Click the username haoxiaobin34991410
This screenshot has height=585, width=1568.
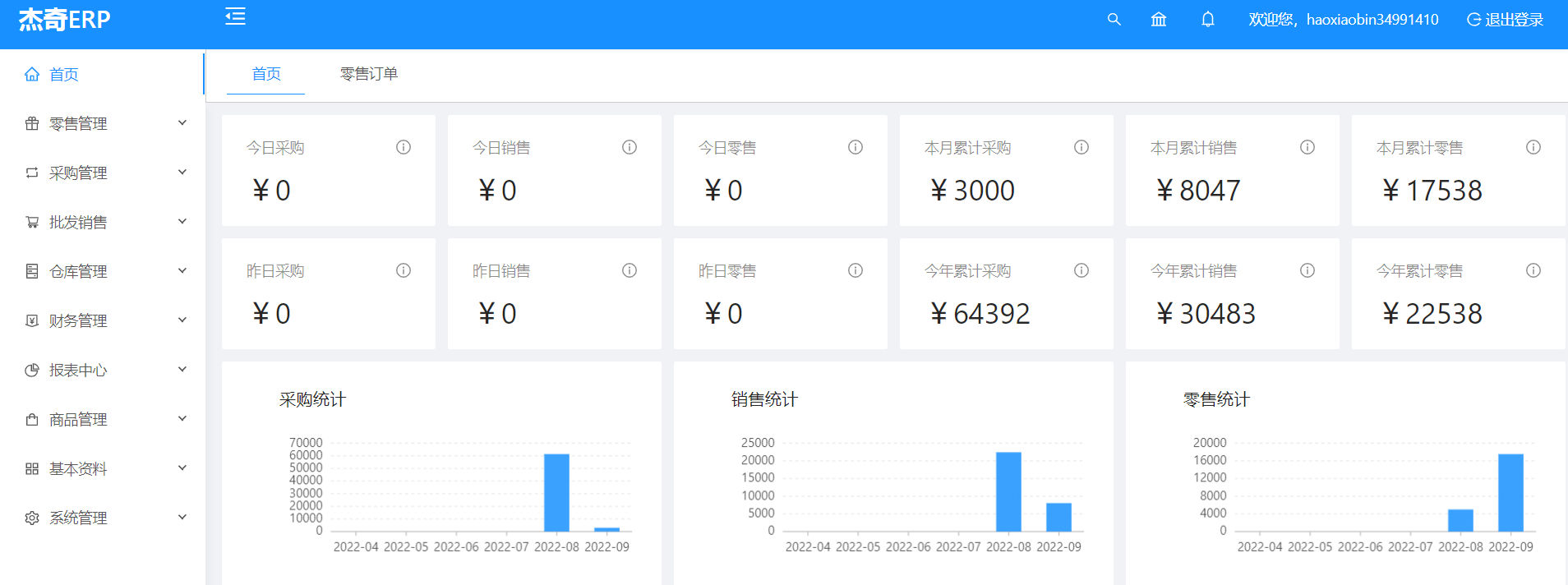(x=1372, y=20)
